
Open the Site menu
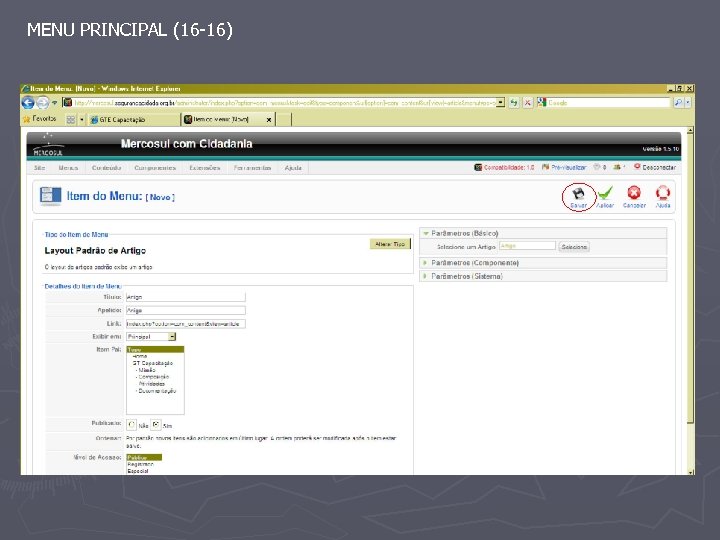(x=39, y=168)
